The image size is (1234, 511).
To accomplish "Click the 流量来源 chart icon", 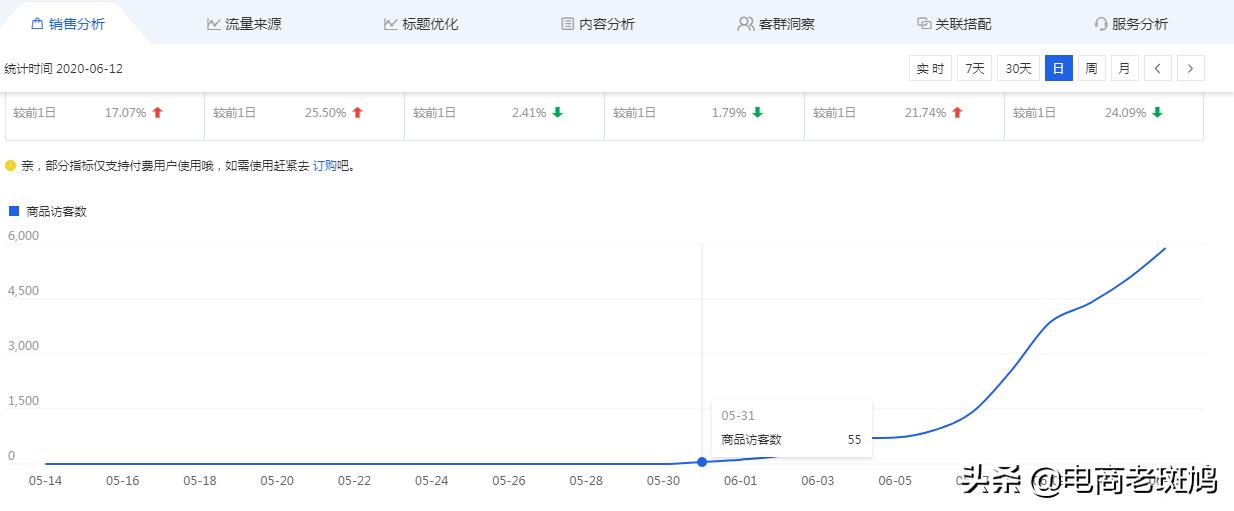I will coord(213,23).
